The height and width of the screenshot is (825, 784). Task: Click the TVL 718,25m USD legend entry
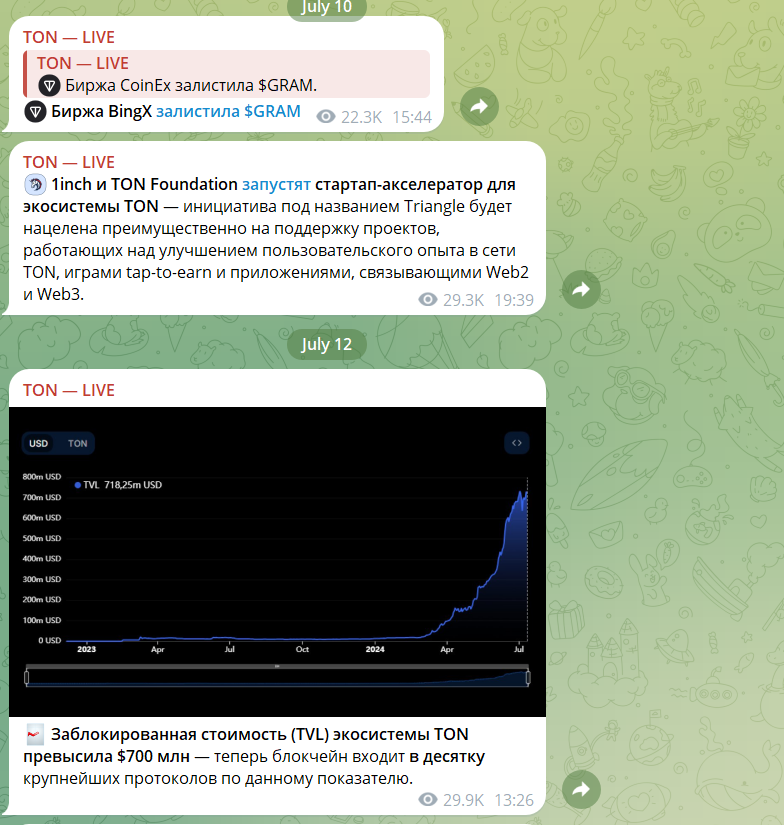click(118, 485)
